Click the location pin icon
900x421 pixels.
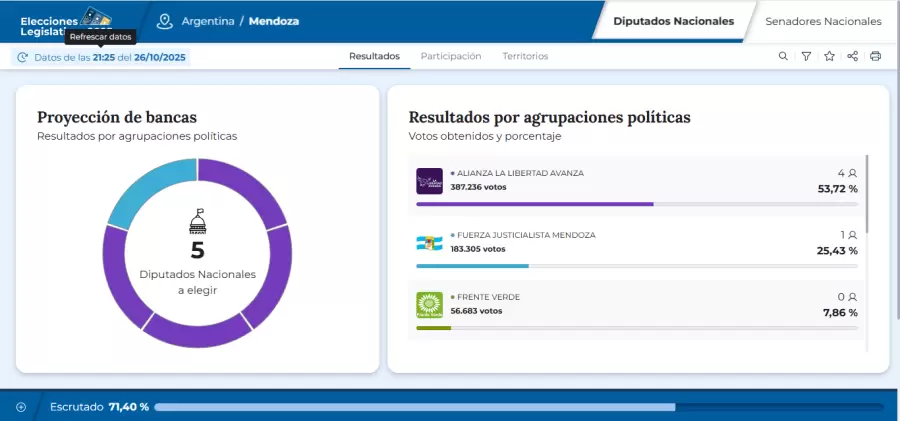pyautogui.click(x=165, y=21)
